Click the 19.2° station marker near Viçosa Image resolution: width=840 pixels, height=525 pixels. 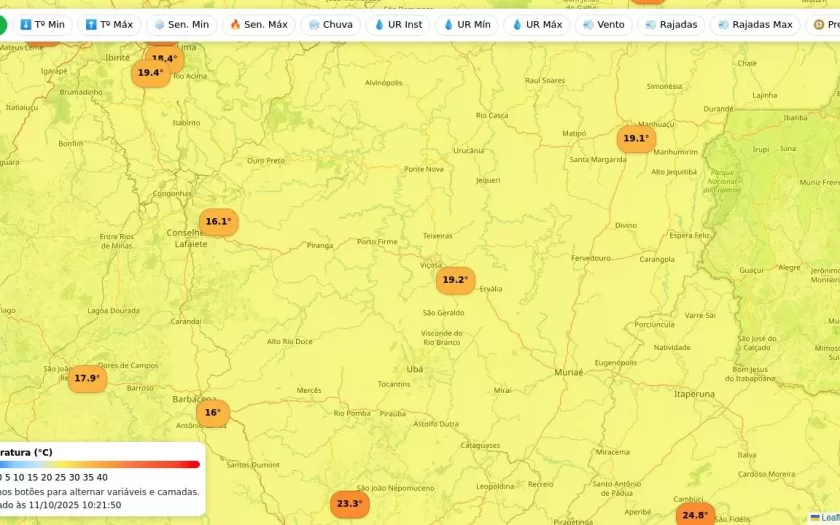[x=455, y=280]
